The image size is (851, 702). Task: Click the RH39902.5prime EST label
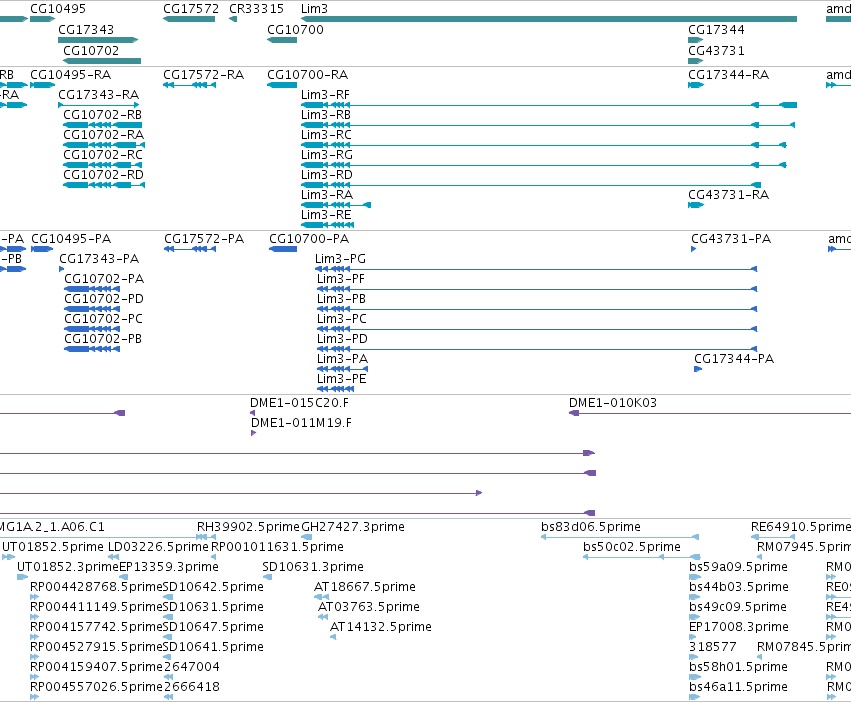click(248, 527)
